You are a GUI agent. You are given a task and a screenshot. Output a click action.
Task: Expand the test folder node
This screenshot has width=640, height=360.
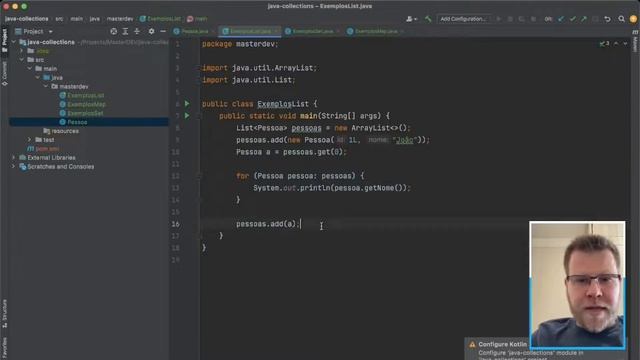tap(29, 140)
